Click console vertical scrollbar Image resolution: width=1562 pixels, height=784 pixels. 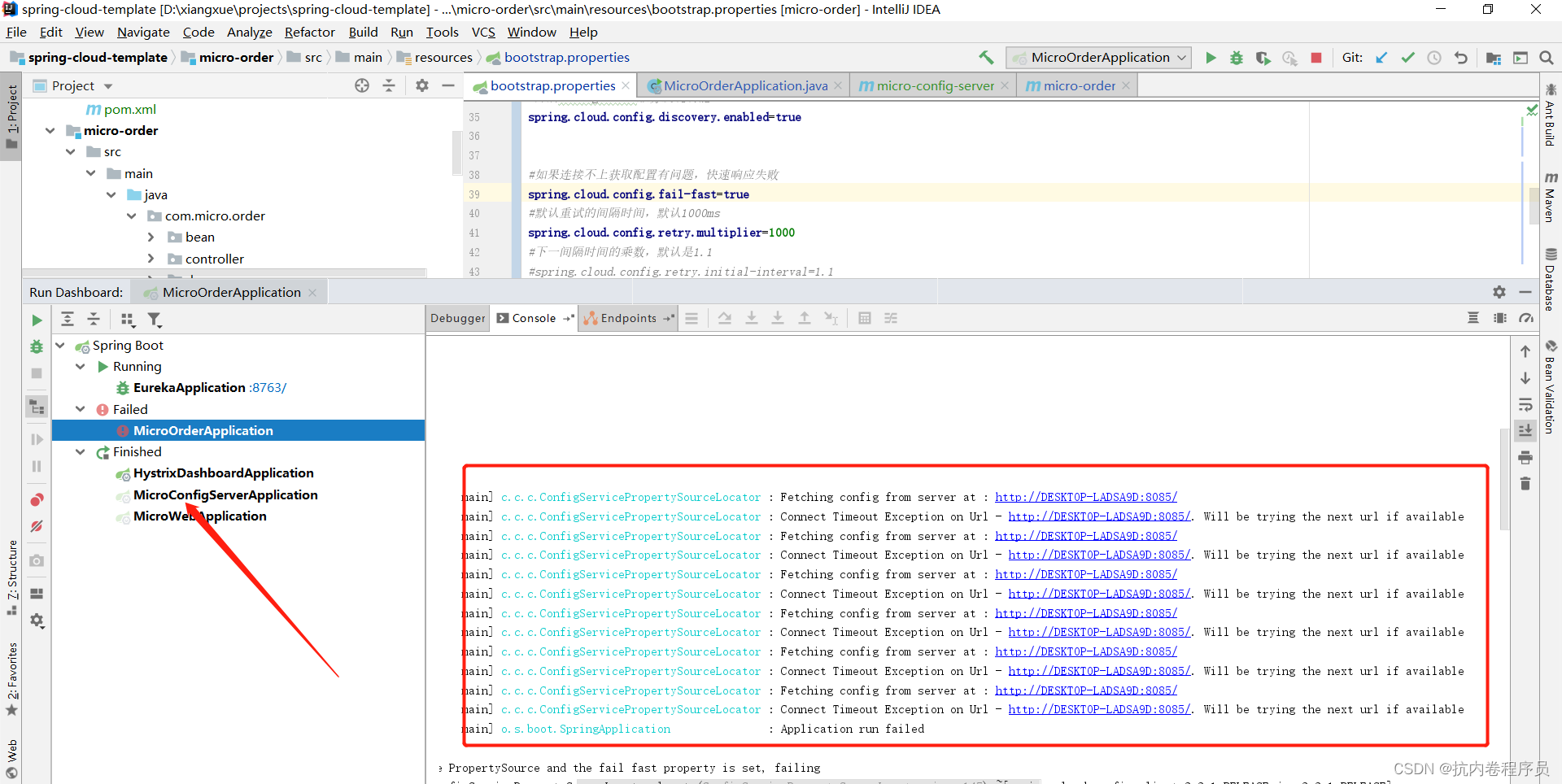[1503, 478]
